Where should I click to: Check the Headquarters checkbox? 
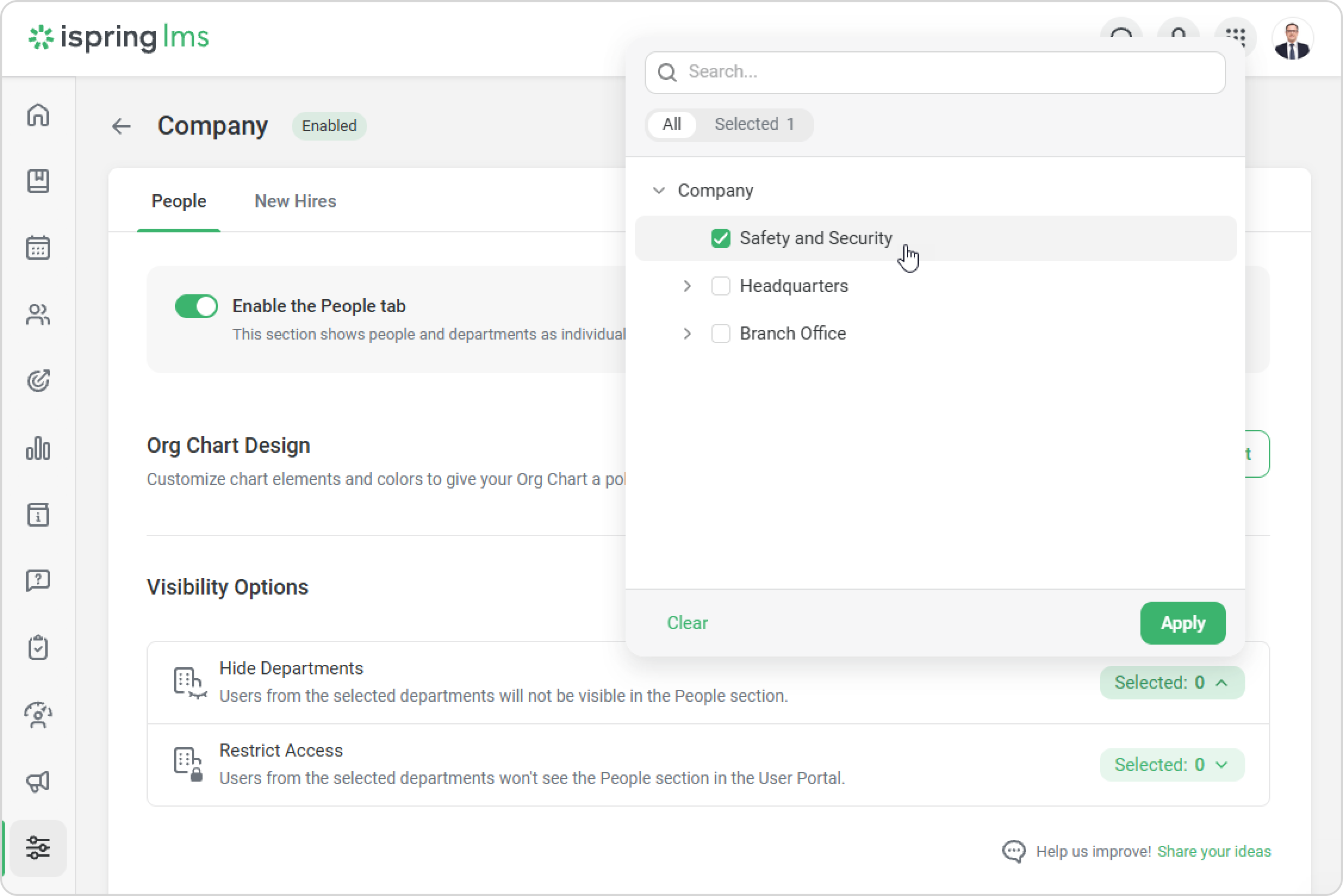coord(720,286)
